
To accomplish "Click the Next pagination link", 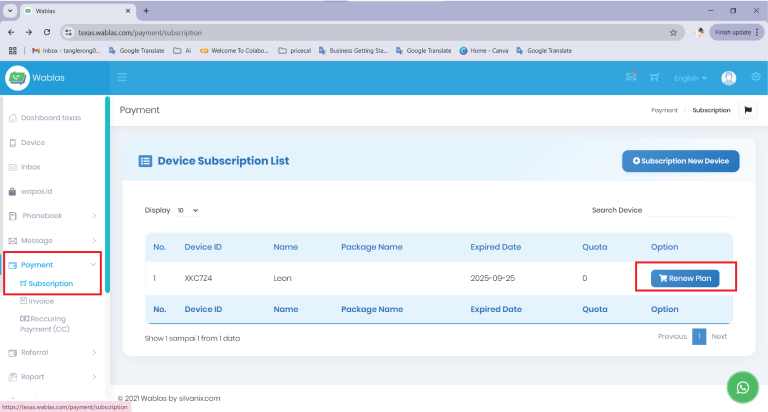I will point(719,336).
